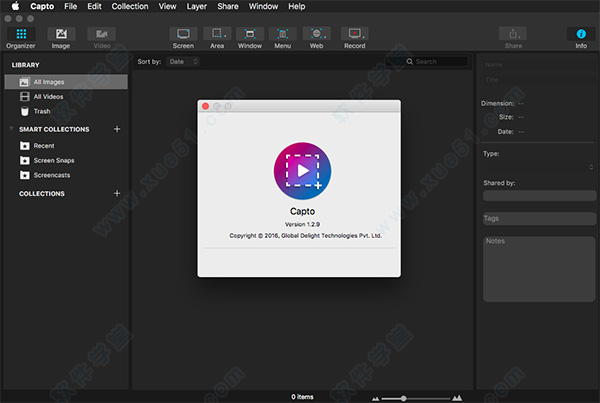
Task: Open the Screencasts collection
Action: [x=66, y=175]
